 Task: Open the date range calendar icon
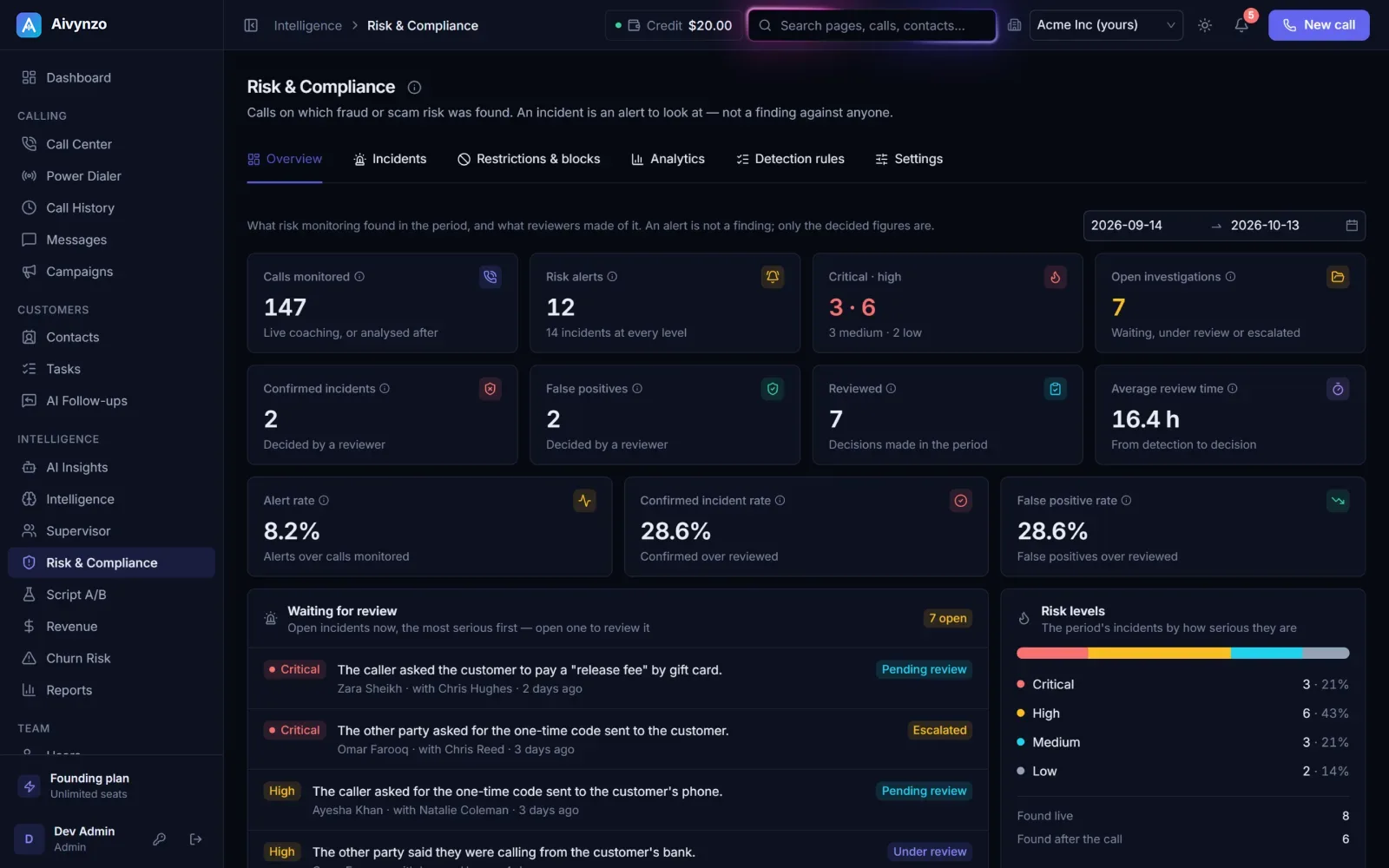click(1351, 226)
